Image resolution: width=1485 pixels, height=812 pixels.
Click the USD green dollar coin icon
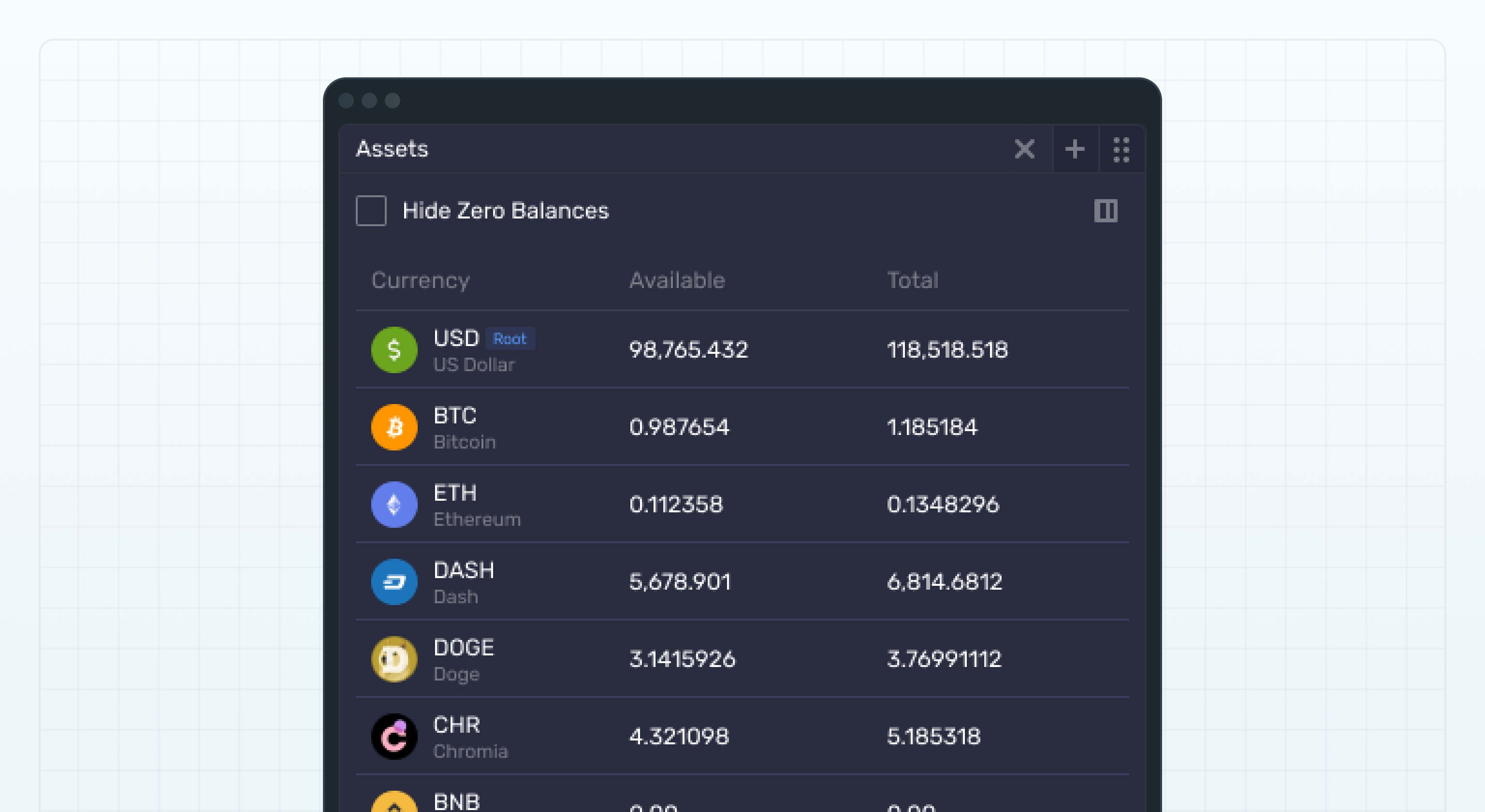click(x=394, y=350)
